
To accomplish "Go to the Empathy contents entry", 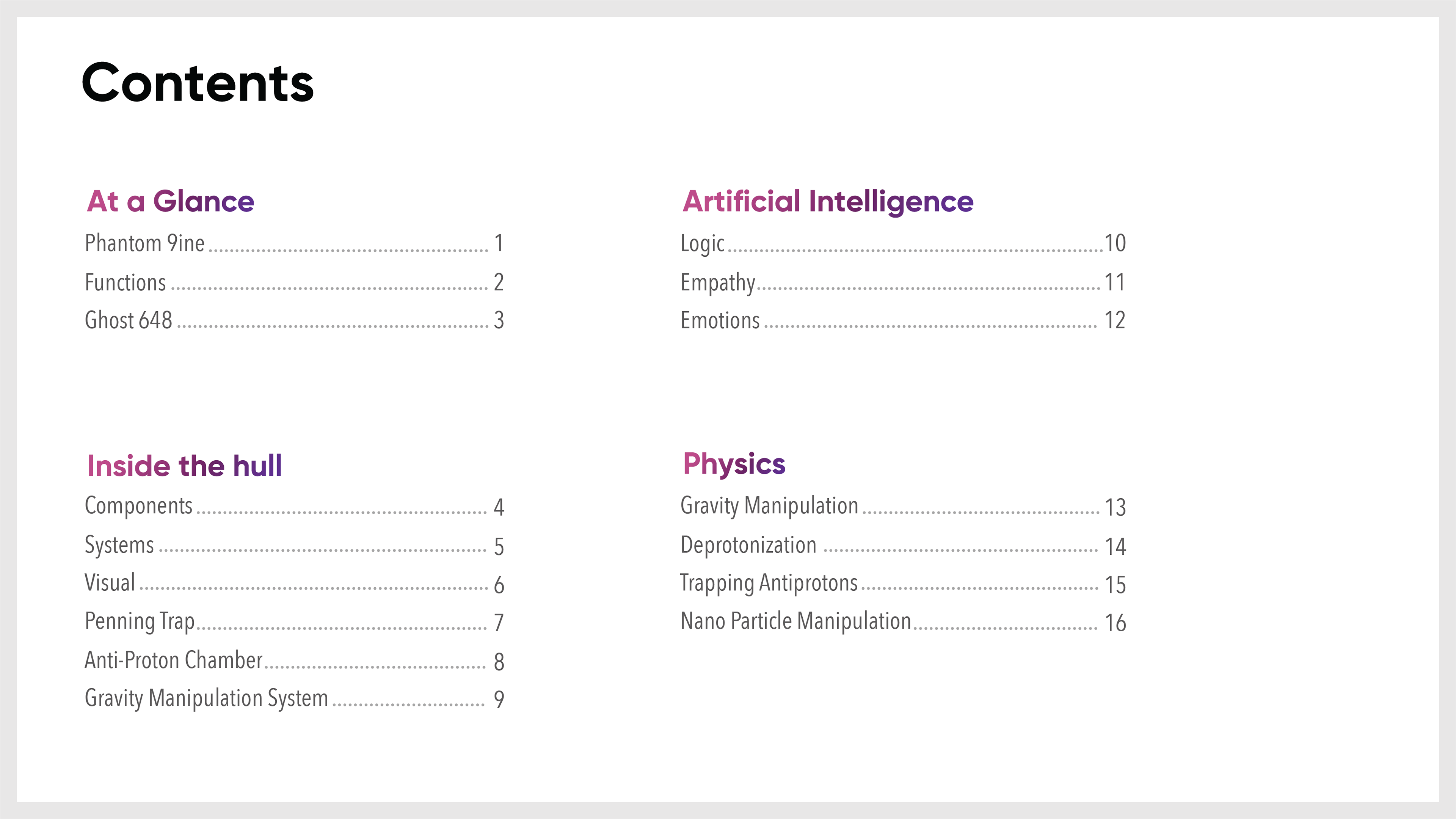I will click(x=903, y=282).
